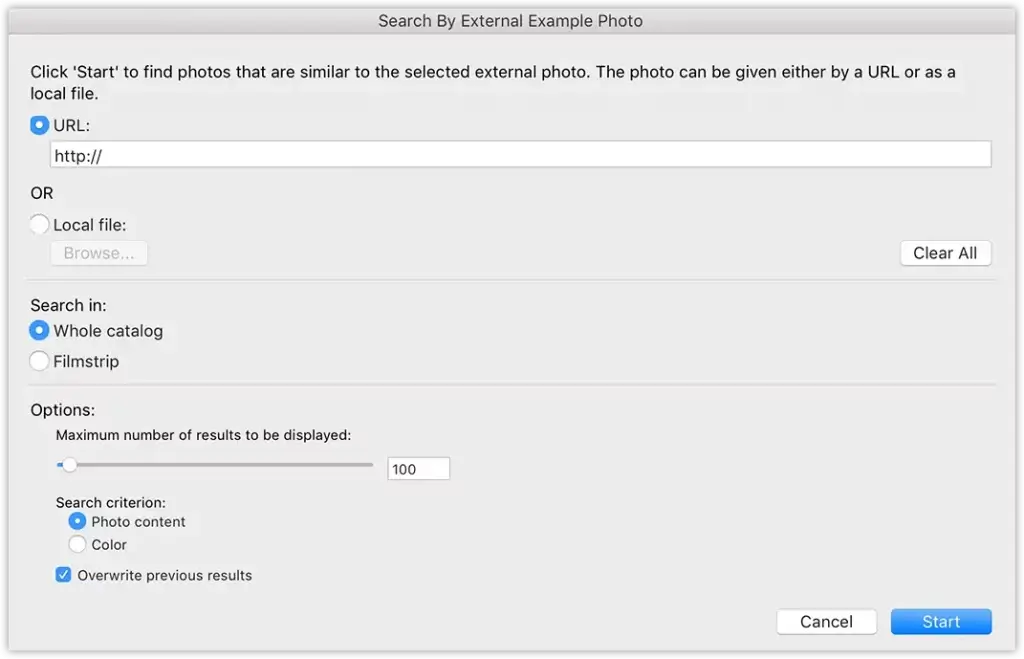Click the results count field showing 100
Image resolution: width=1024 pixels, height=659 pixels.
point(418,469)
